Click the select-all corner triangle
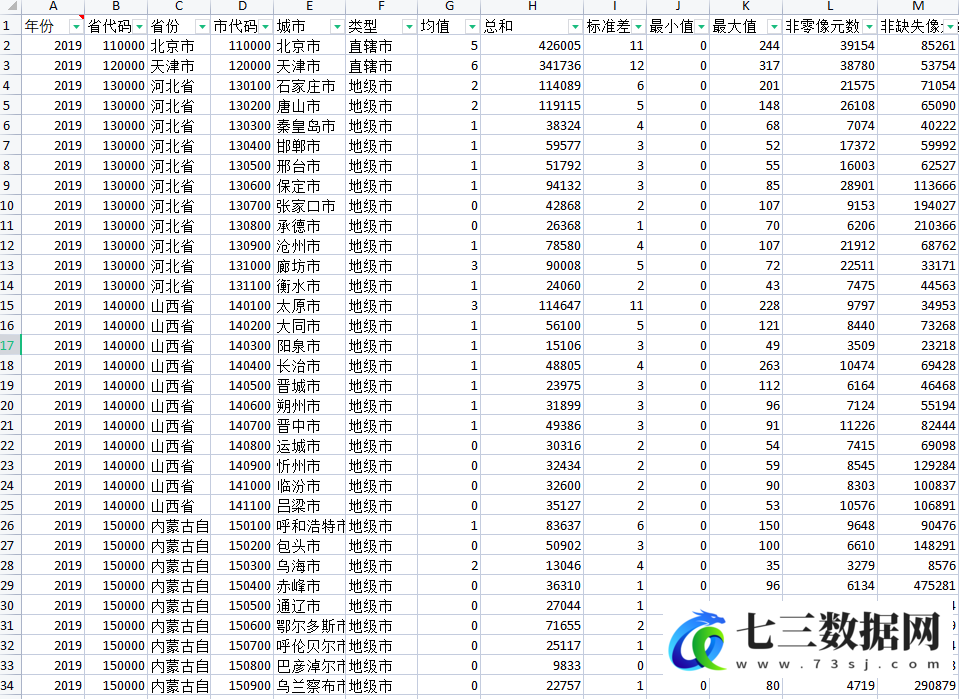This screenshot has width=976, height=699. (x=11, y=7)
